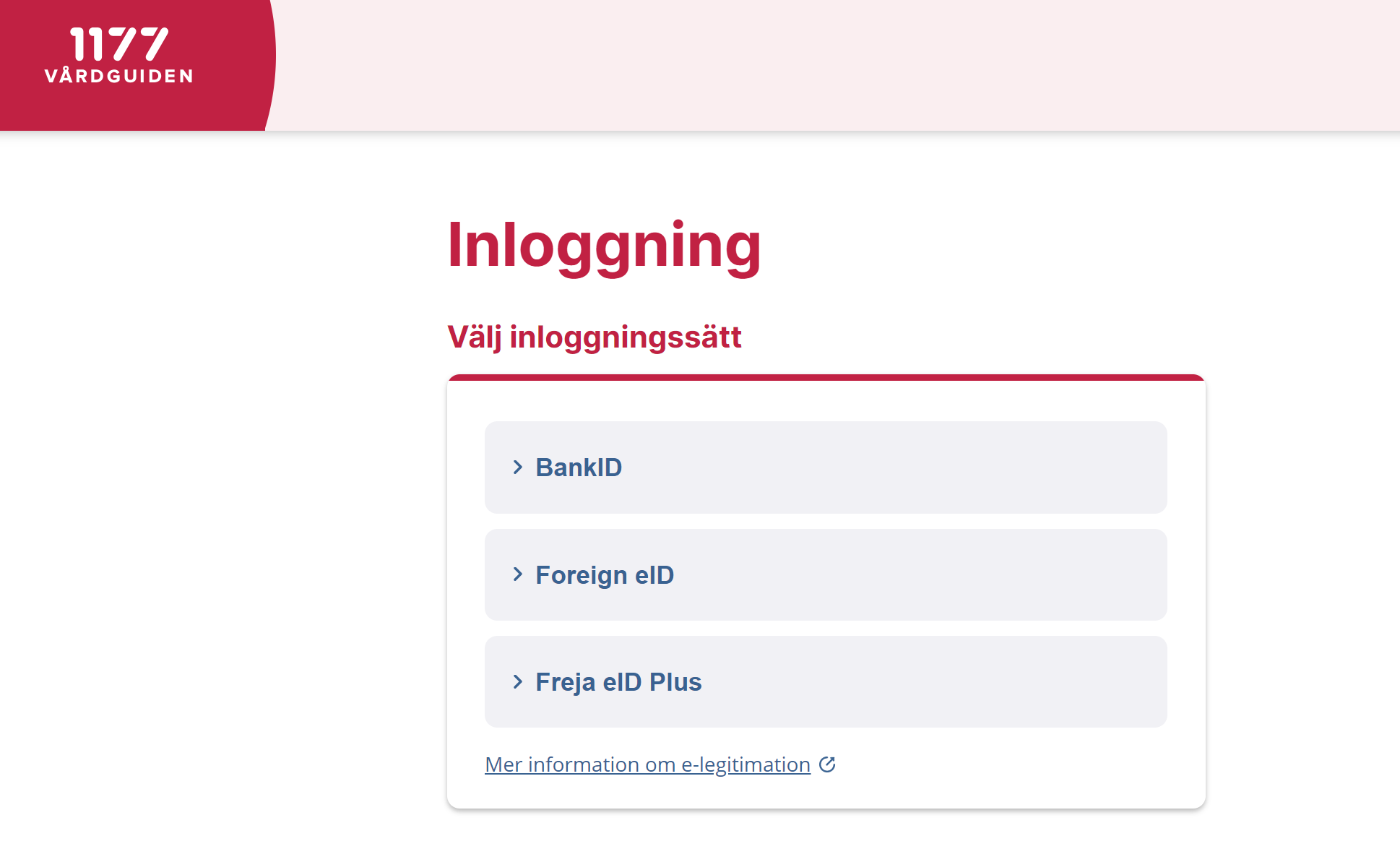Click the chevron icon beside Foreign eID

517,574
